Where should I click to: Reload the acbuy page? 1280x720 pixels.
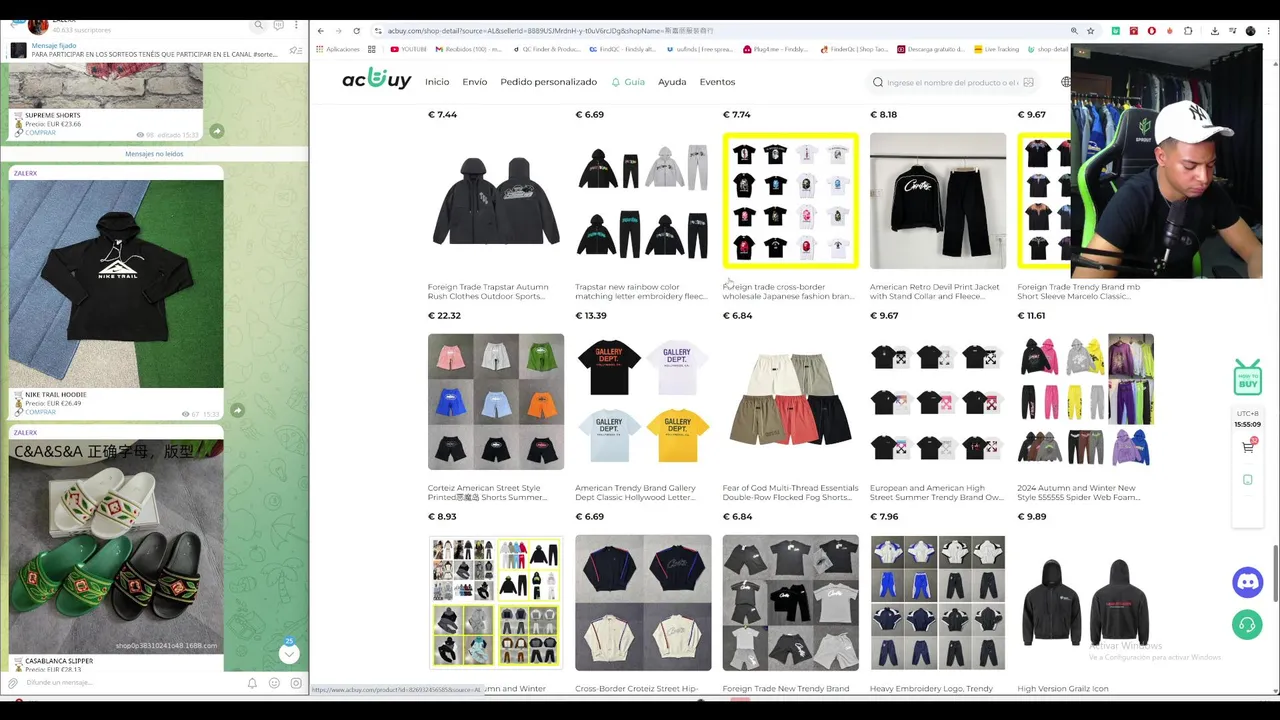pyautogui.click(x=356, y=31)
